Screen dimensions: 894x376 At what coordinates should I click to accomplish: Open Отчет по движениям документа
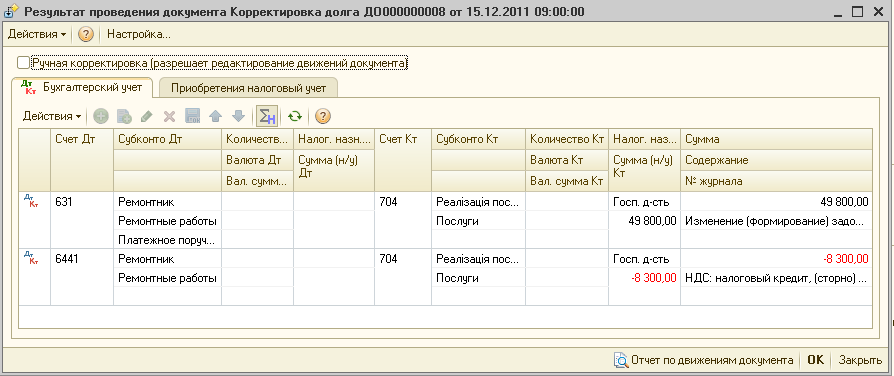pyautogui.click(x=704, y=360)
